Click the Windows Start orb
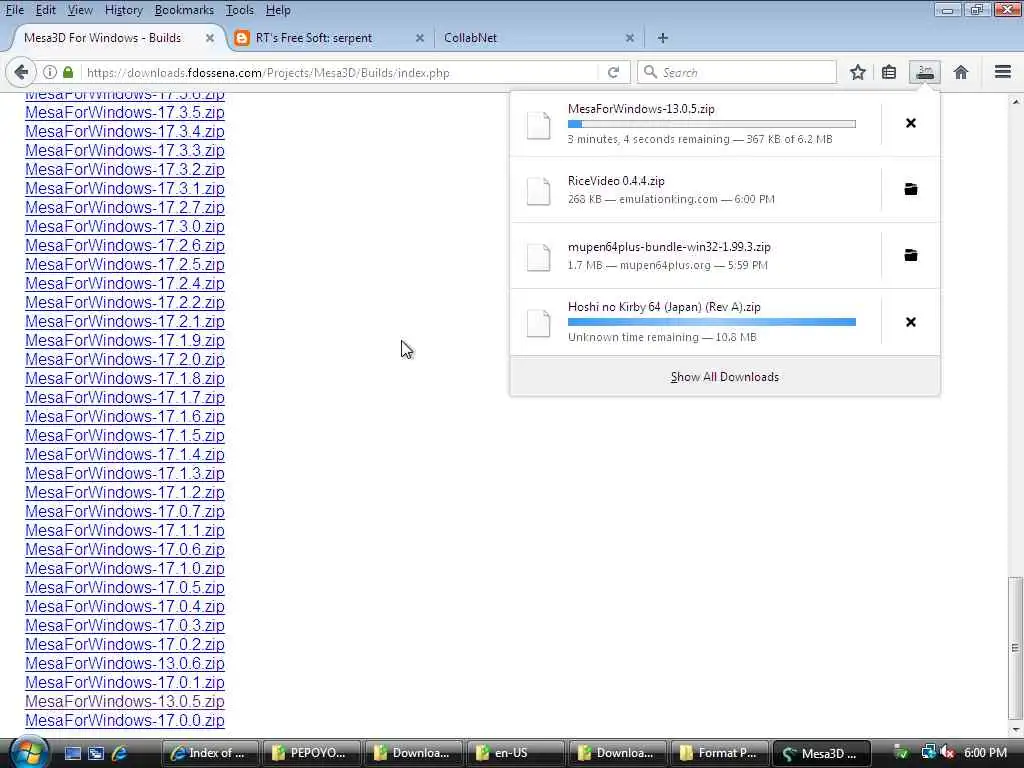The width and height of the screenshot is (1024, 768). click(28, 752)
